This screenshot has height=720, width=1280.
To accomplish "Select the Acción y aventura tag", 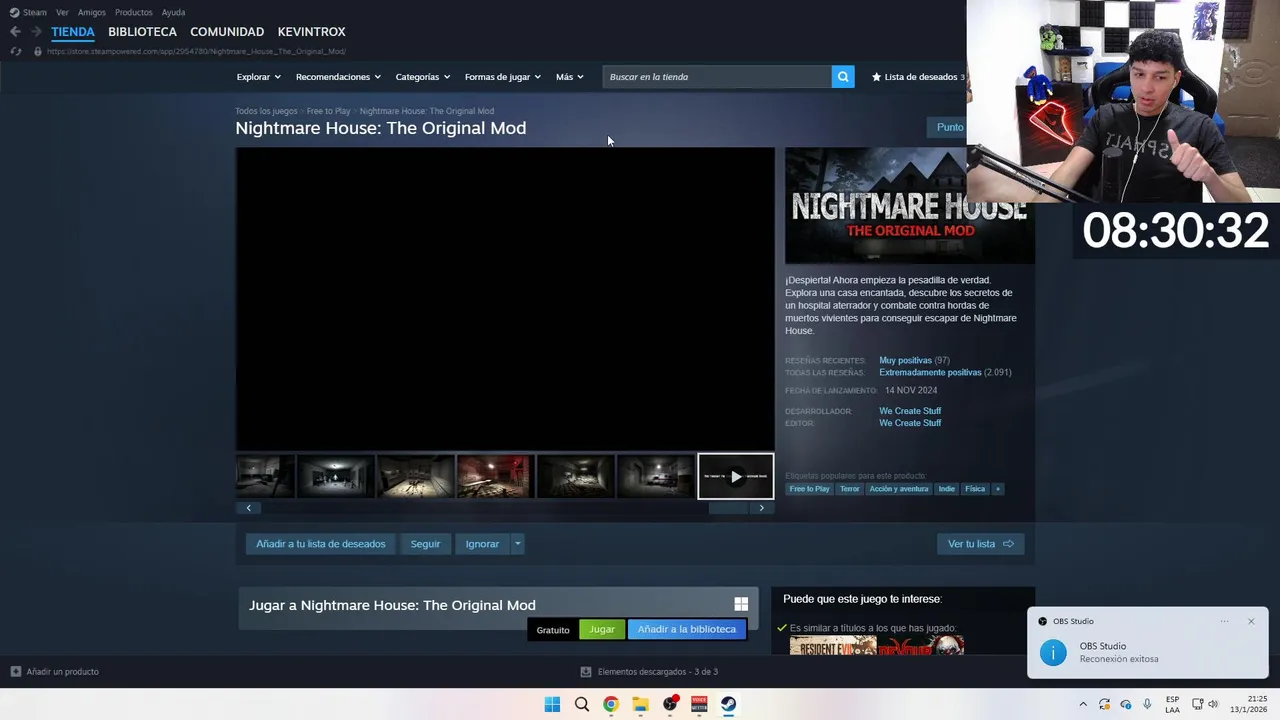I will click(898, 489).
